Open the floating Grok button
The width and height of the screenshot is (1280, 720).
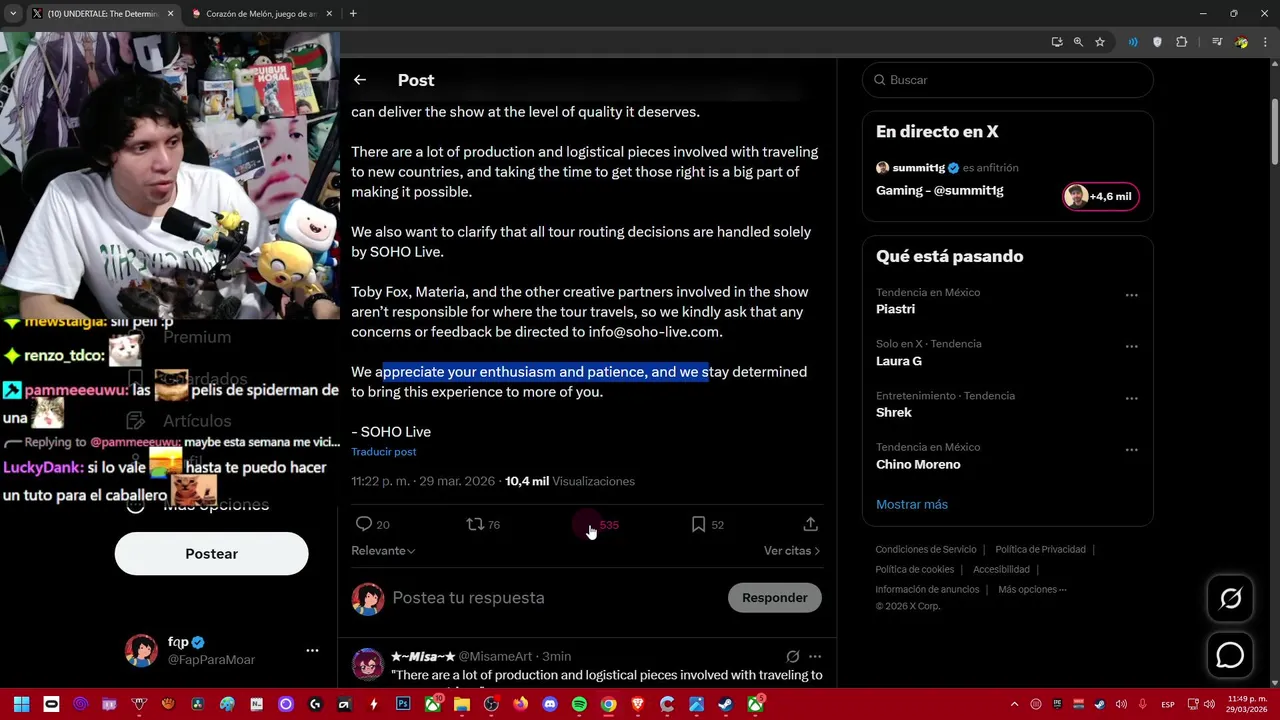[x=1230, y=598]
